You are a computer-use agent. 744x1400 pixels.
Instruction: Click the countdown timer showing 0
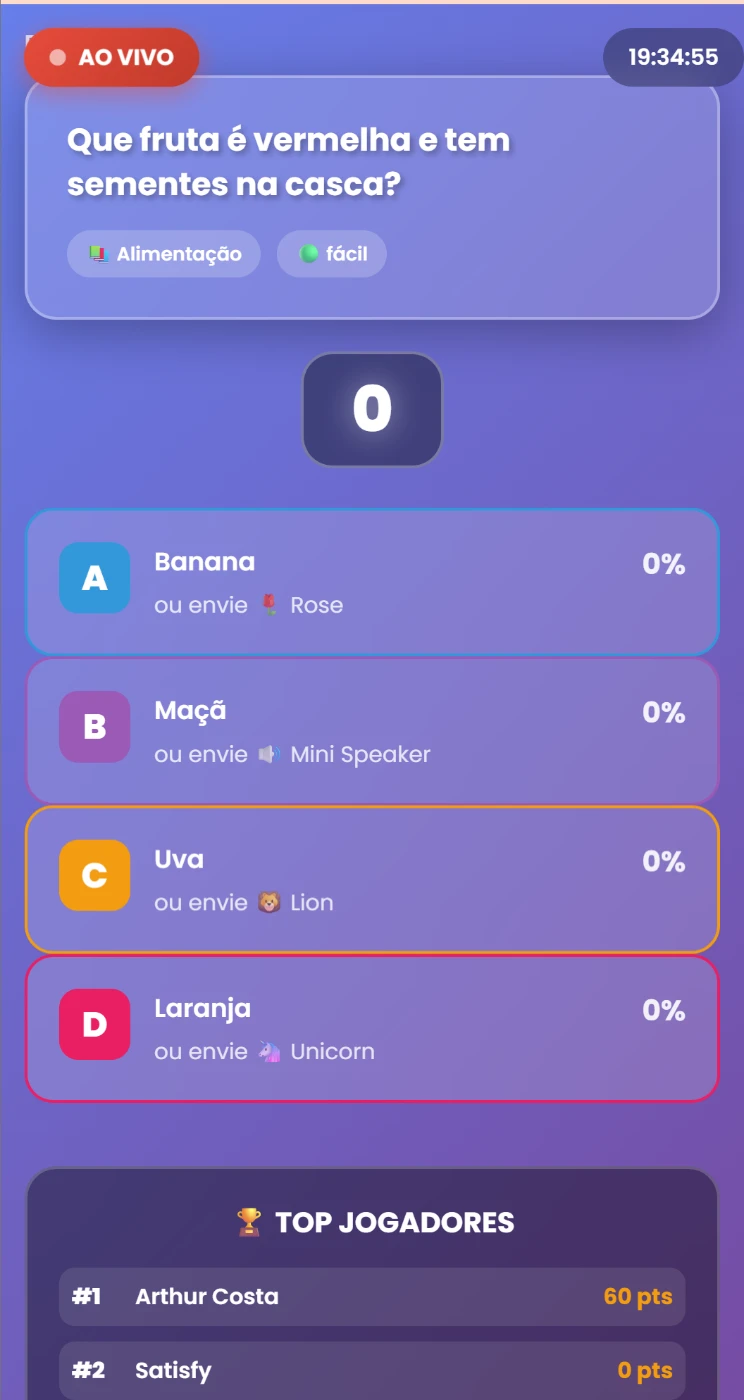point(372,410)
